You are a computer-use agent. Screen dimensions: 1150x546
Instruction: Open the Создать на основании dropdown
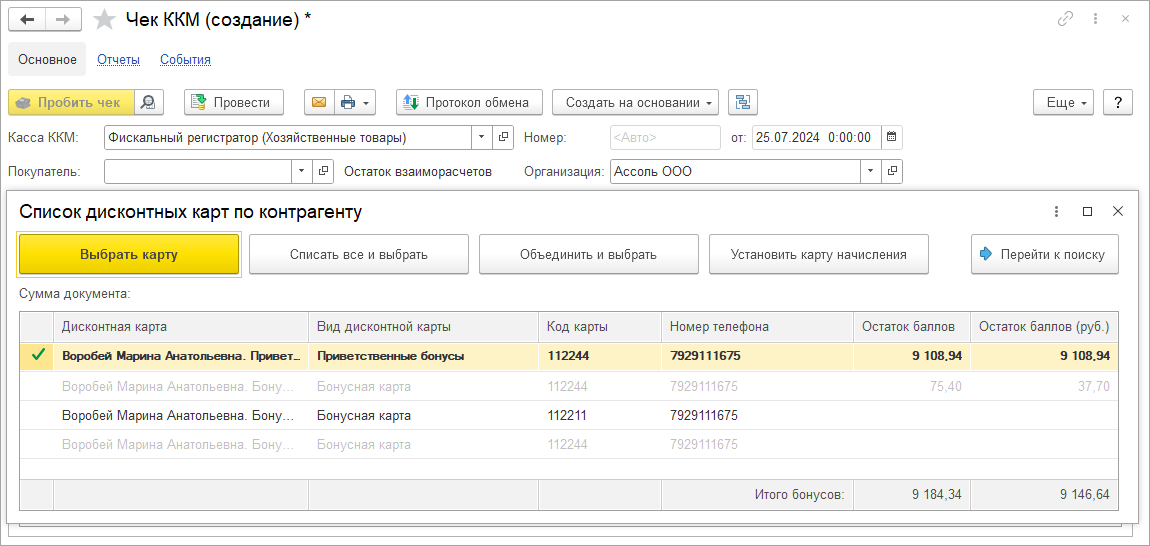(636, 102)
